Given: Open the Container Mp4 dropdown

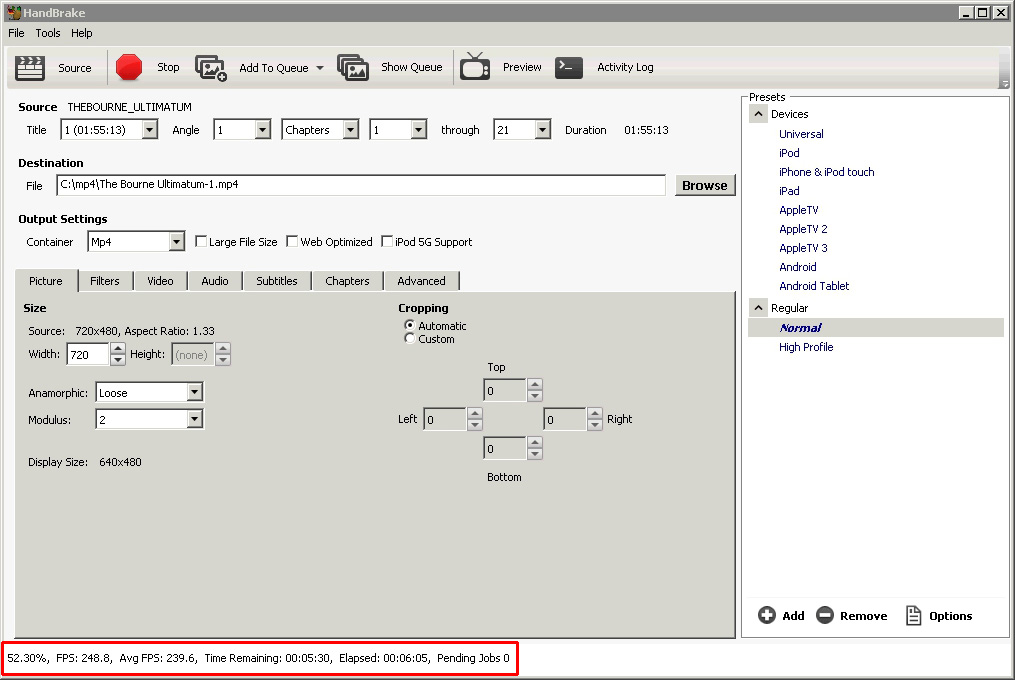Looking at the screenshot, I should (x=176, y=242).
